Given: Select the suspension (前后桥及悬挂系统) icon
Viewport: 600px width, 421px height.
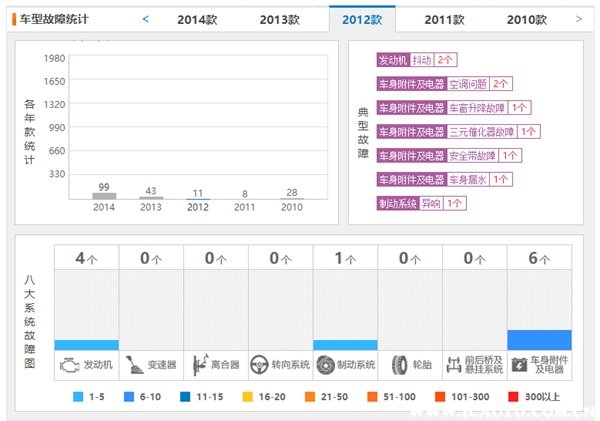Looking at the screenshot, I should [x=456, y=365].
